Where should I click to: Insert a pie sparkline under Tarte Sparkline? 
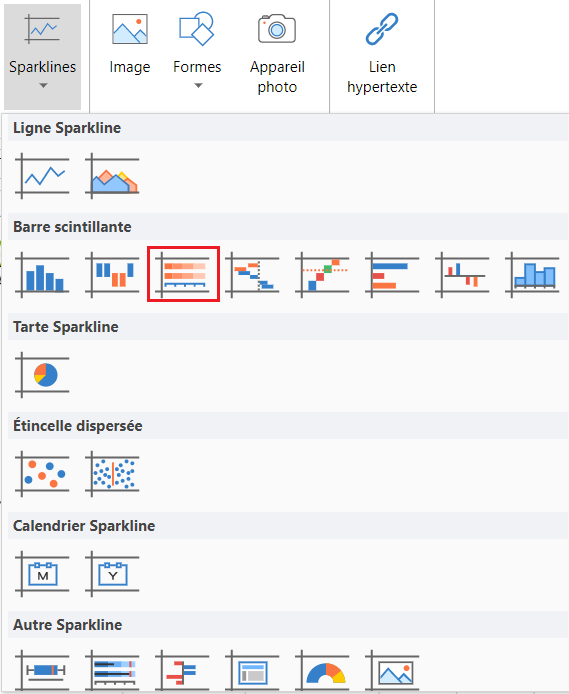42,374
